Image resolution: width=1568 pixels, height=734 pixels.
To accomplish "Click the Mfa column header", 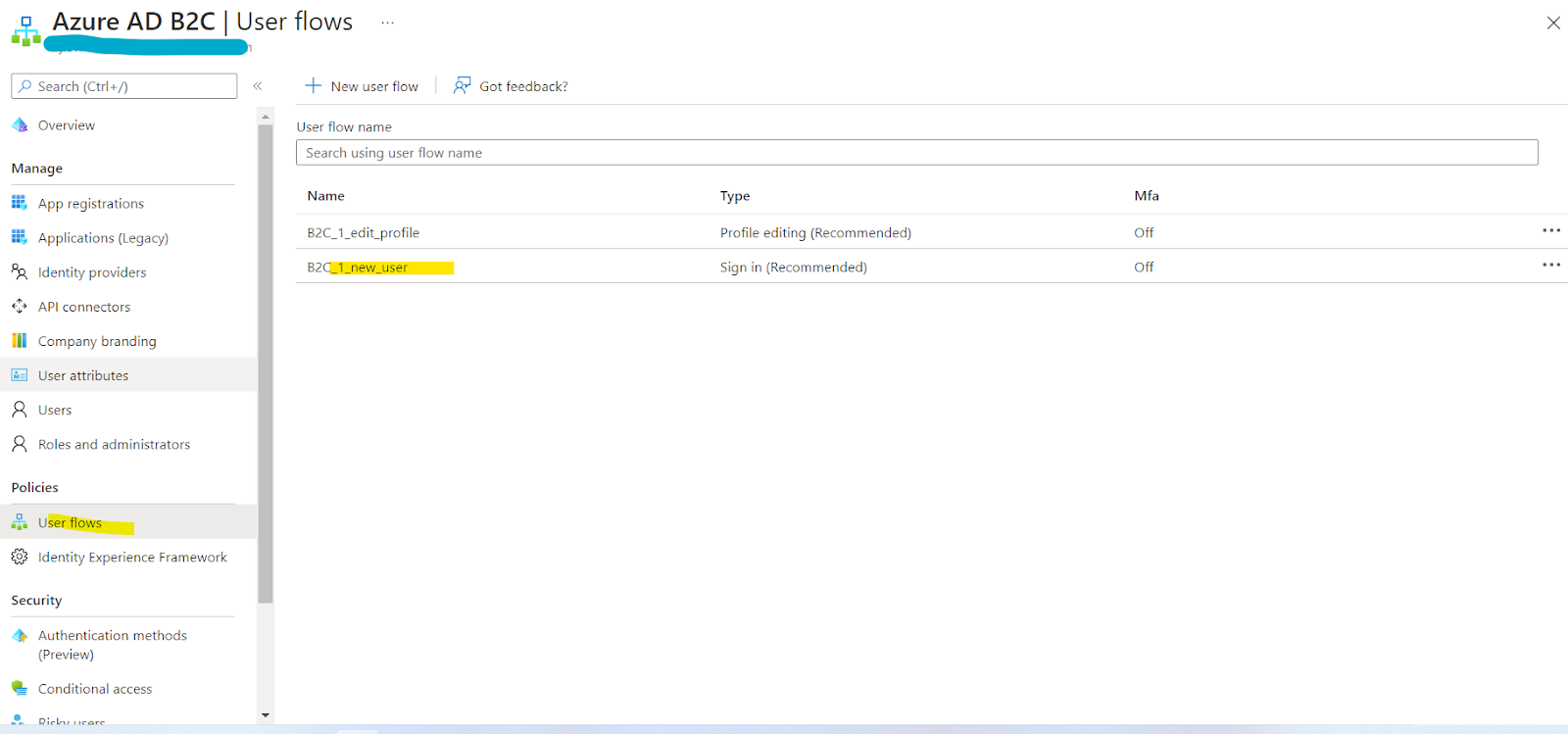I will [x=1147, y=195].
